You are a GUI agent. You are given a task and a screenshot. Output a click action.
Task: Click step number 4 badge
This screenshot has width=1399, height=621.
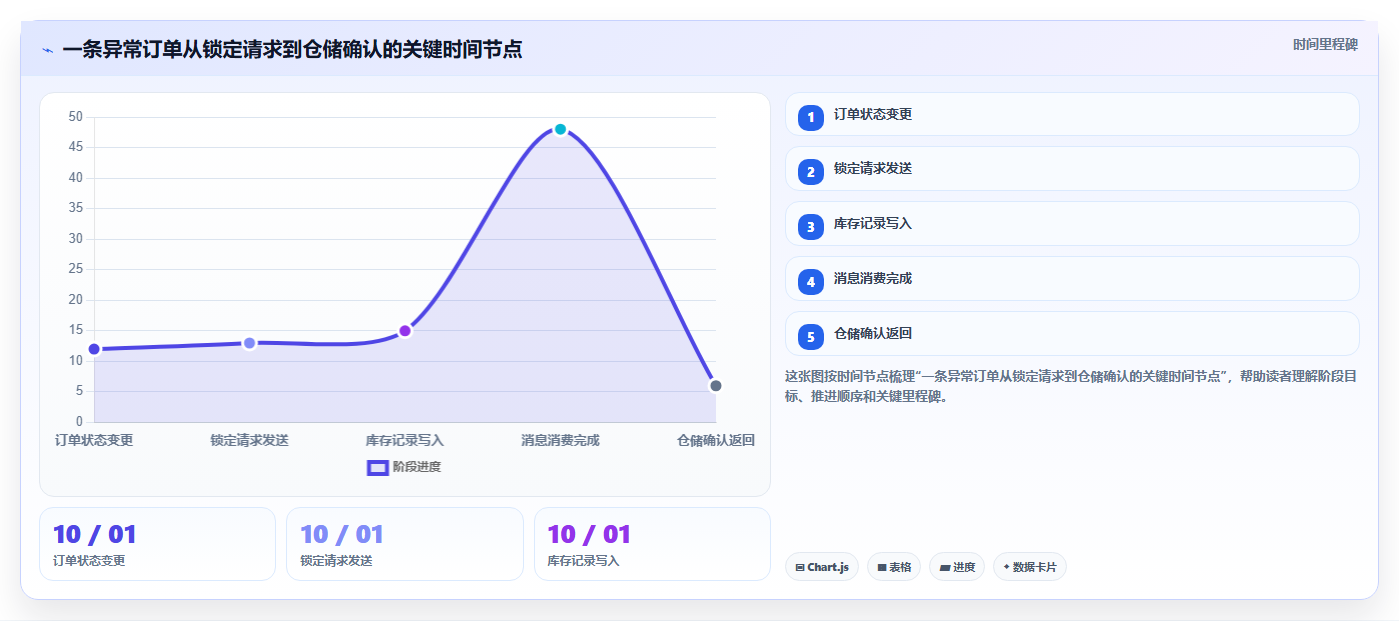click(x=811, y=282)
